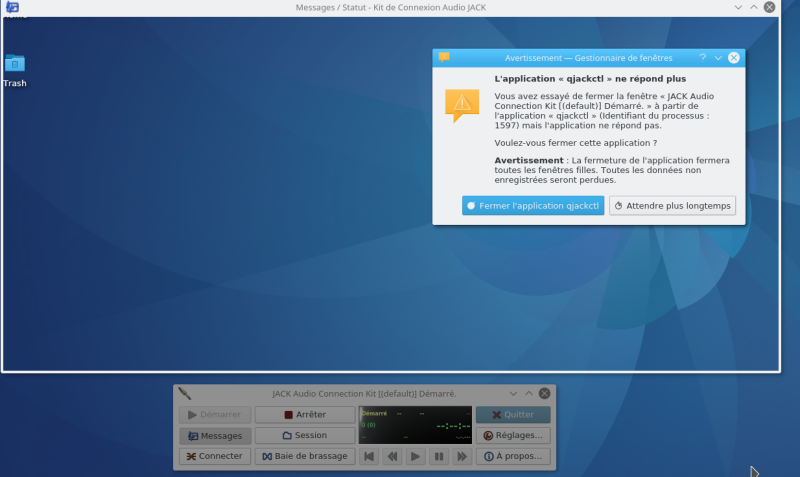The height and width of the screenshot is (477, 800).
Task: Close the Messages / Statut window
Action: tap(769, 7)
